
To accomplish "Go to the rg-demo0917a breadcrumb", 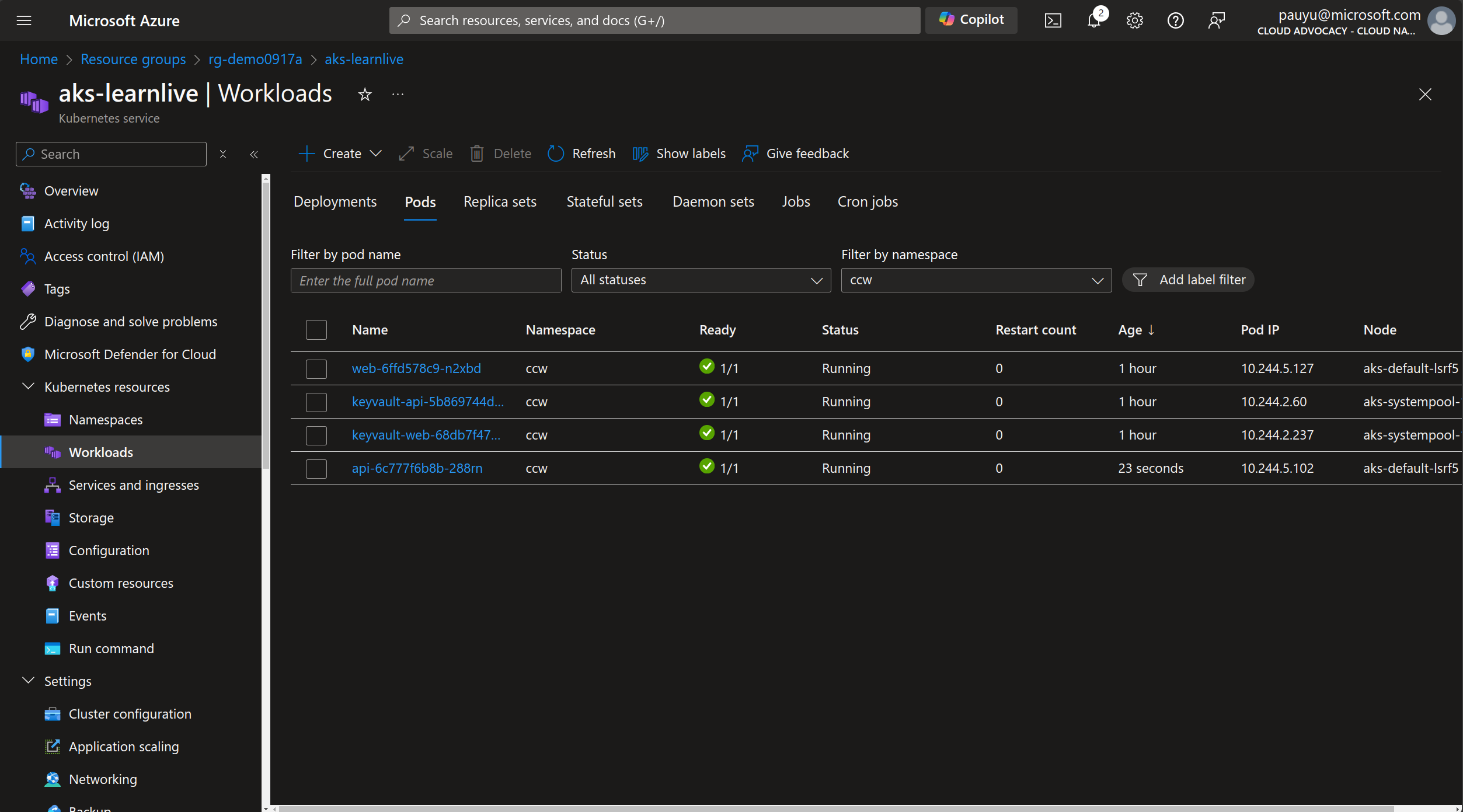I will pyautogui.click(x=255, y=59).
